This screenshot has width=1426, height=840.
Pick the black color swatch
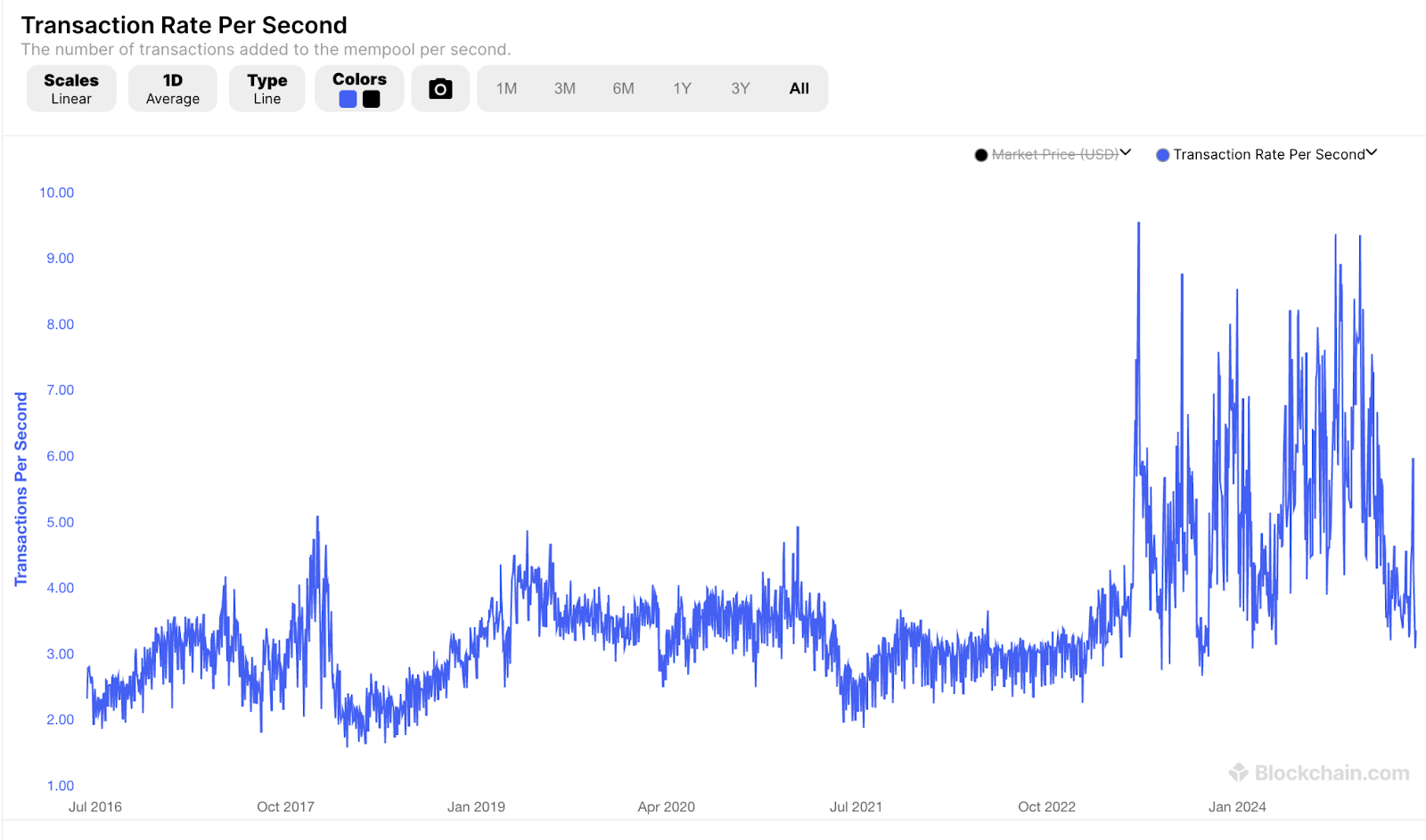372,99
